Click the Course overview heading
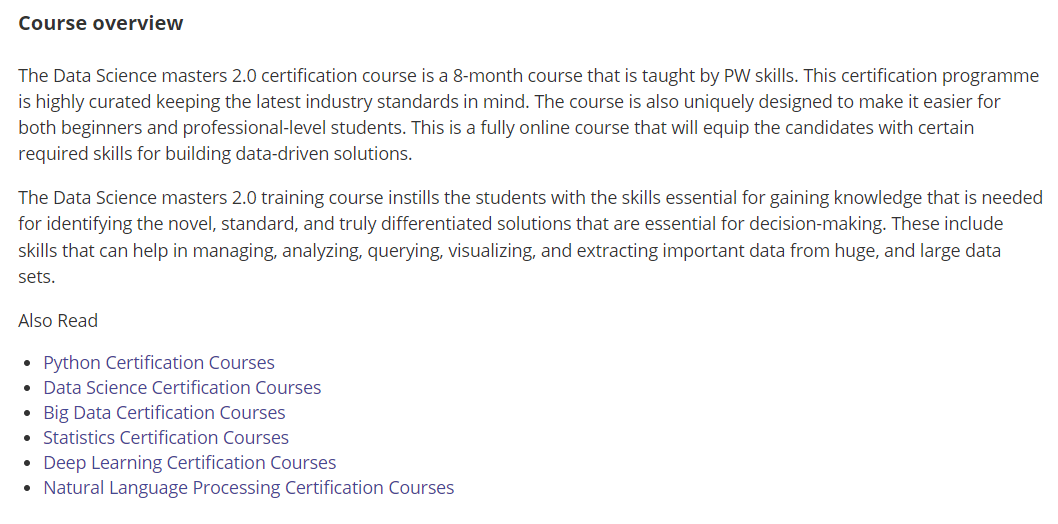The height and width of the screenshot is (524, 1058). 101,23
